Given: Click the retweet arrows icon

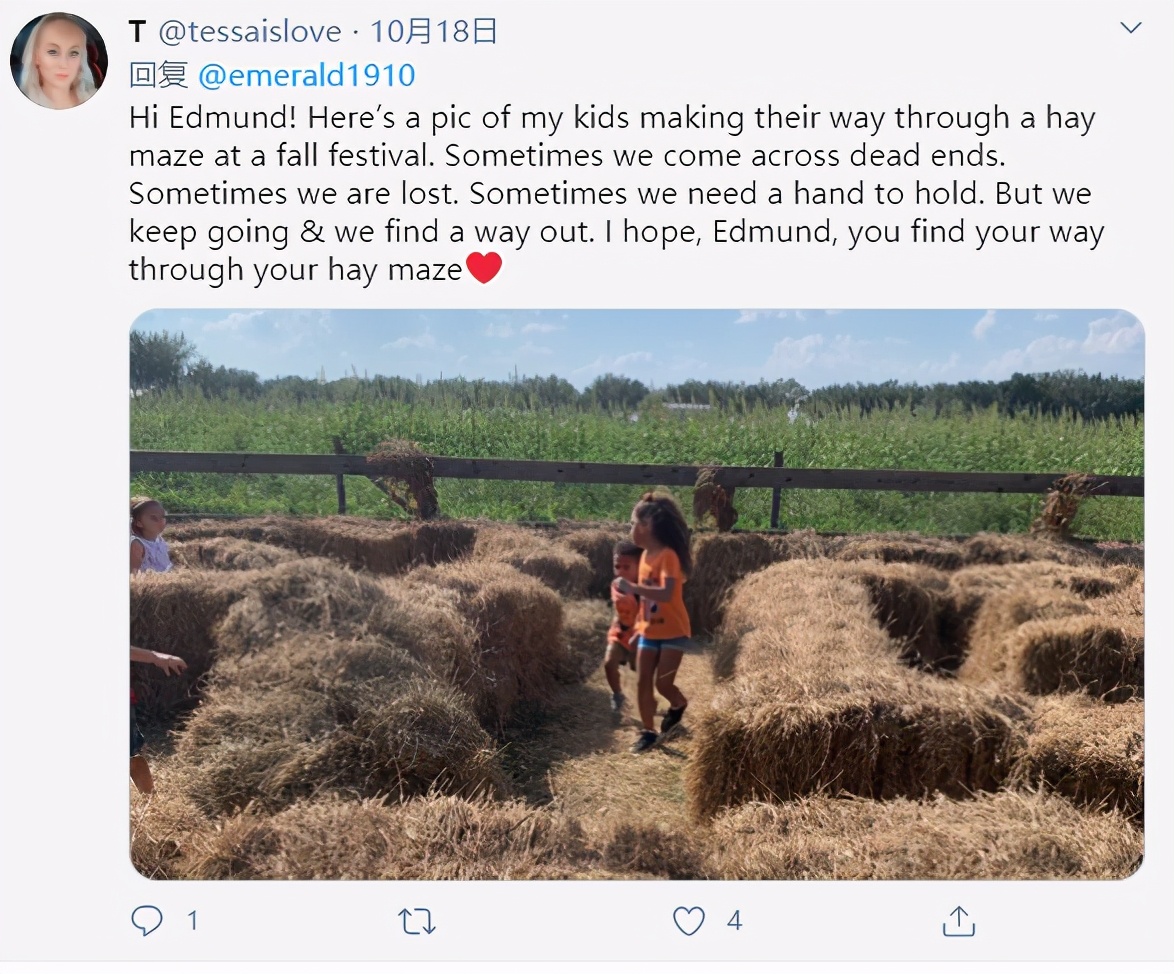Looking at the screenshot, I should click(x=416, y=922).
